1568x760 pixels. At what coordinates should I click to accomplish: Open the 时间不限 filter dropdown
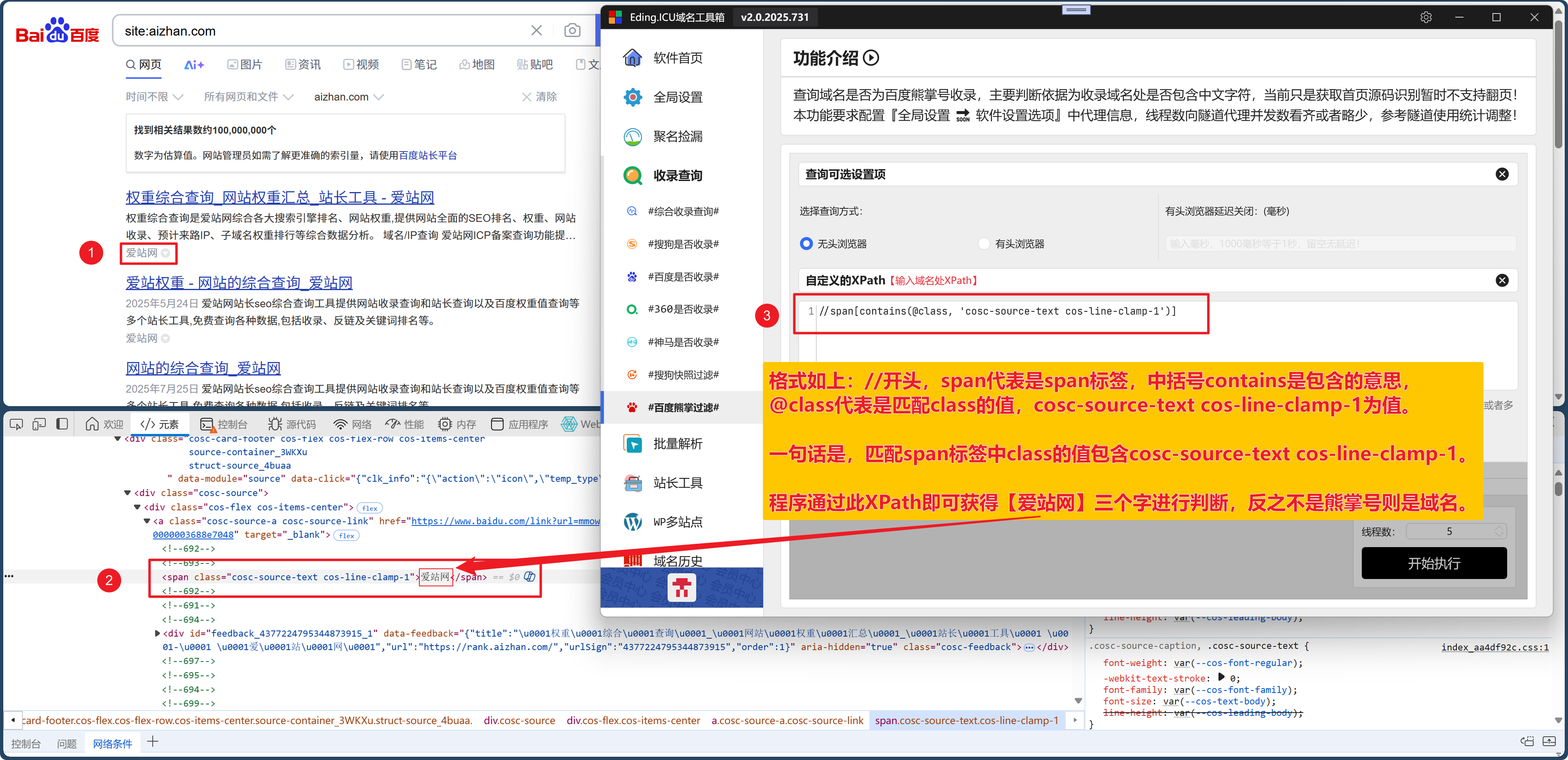155,97
